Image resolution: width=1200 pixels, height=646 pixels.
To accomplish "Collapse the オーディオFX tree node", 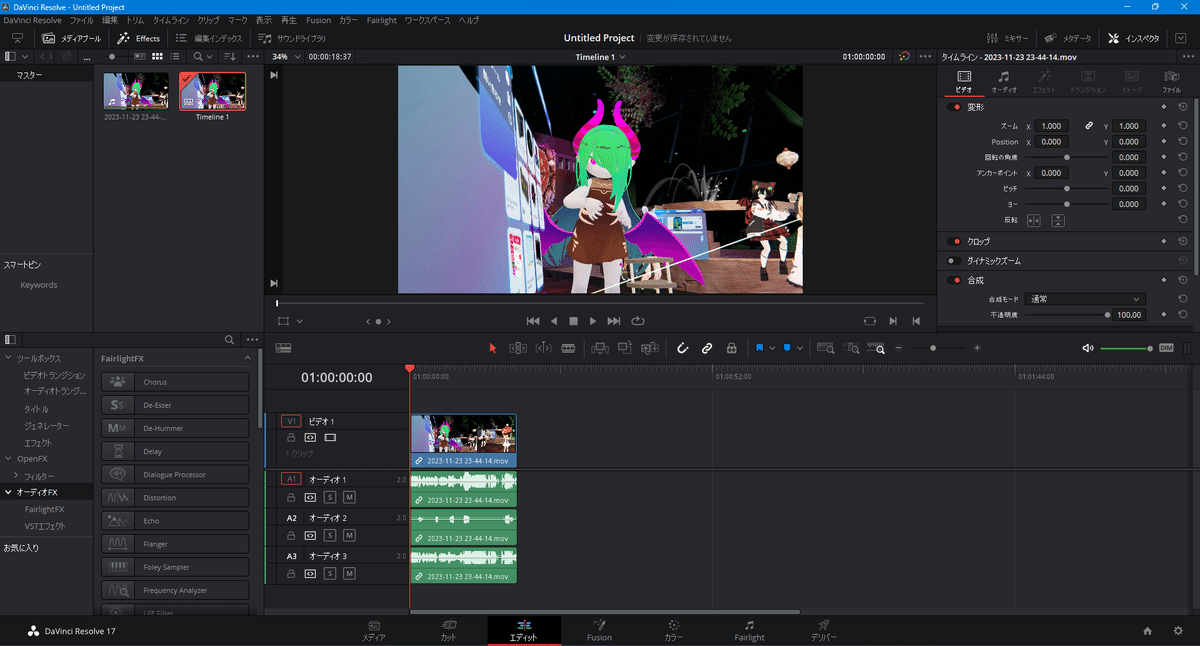I will click(x=9, y=492).
